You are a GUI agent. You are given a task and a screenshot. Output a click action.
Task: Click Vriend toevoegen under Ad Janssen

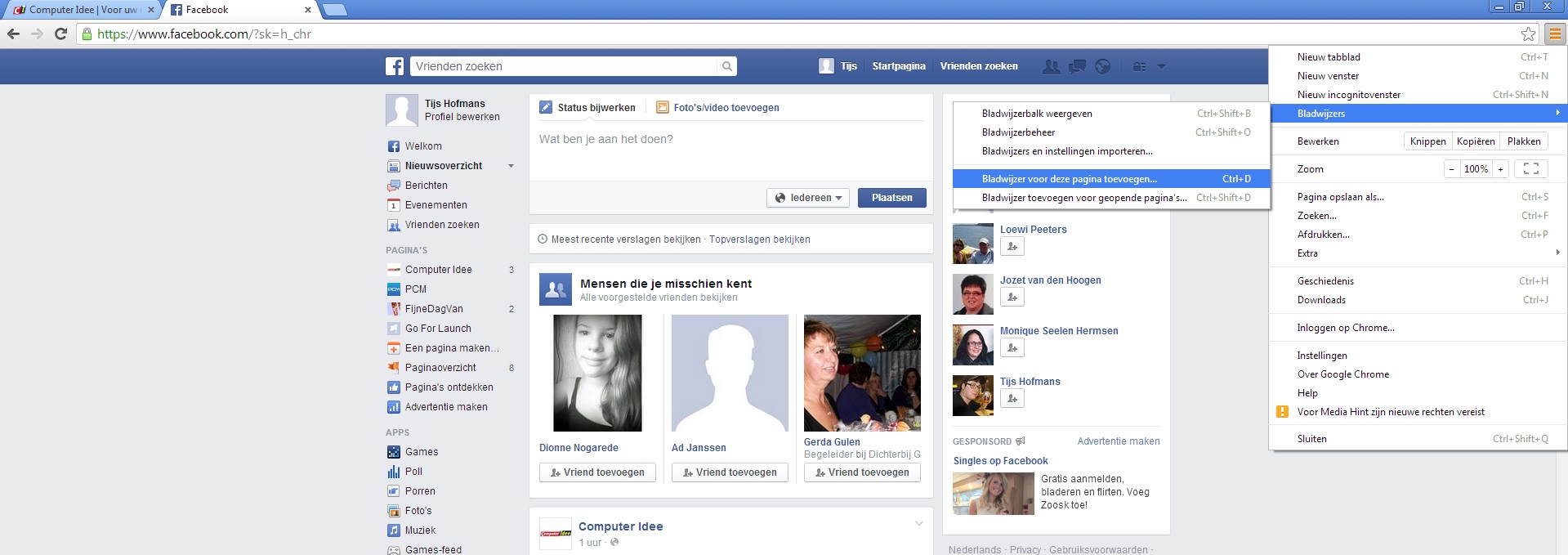pos(730,472)
